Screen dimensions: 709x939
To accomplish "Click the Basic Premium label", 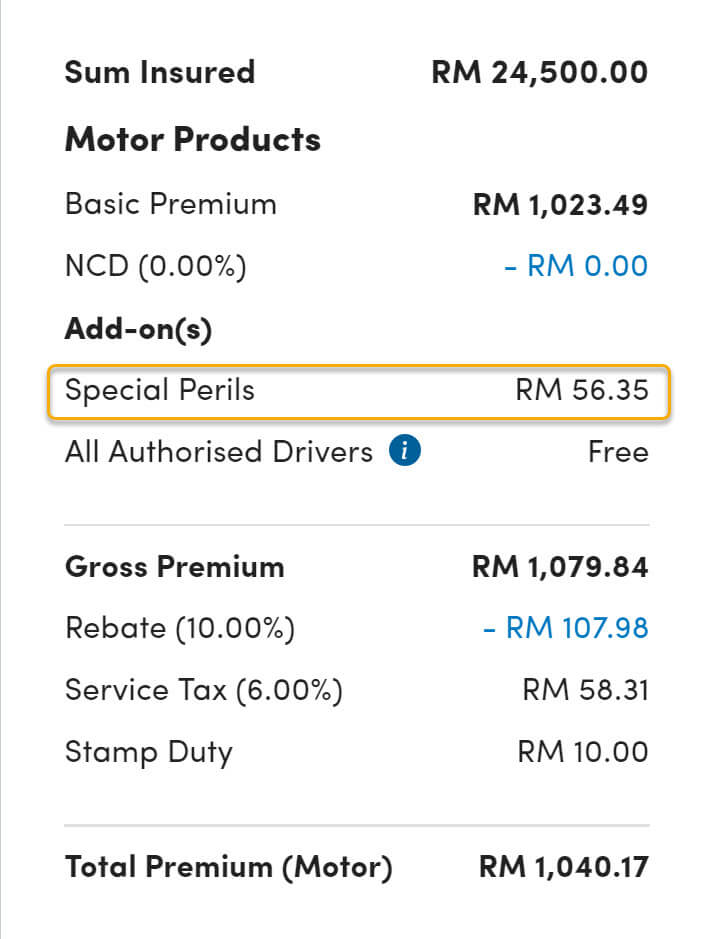I will click(x=171, y=204).
